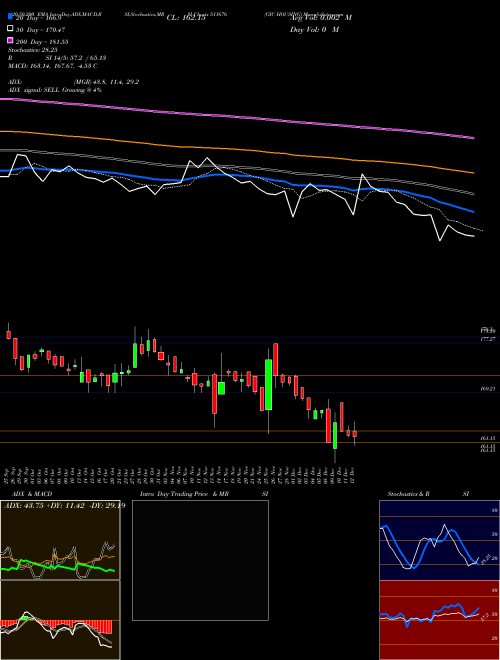Click the last red candle dated 12 Dec

[355, 434]
